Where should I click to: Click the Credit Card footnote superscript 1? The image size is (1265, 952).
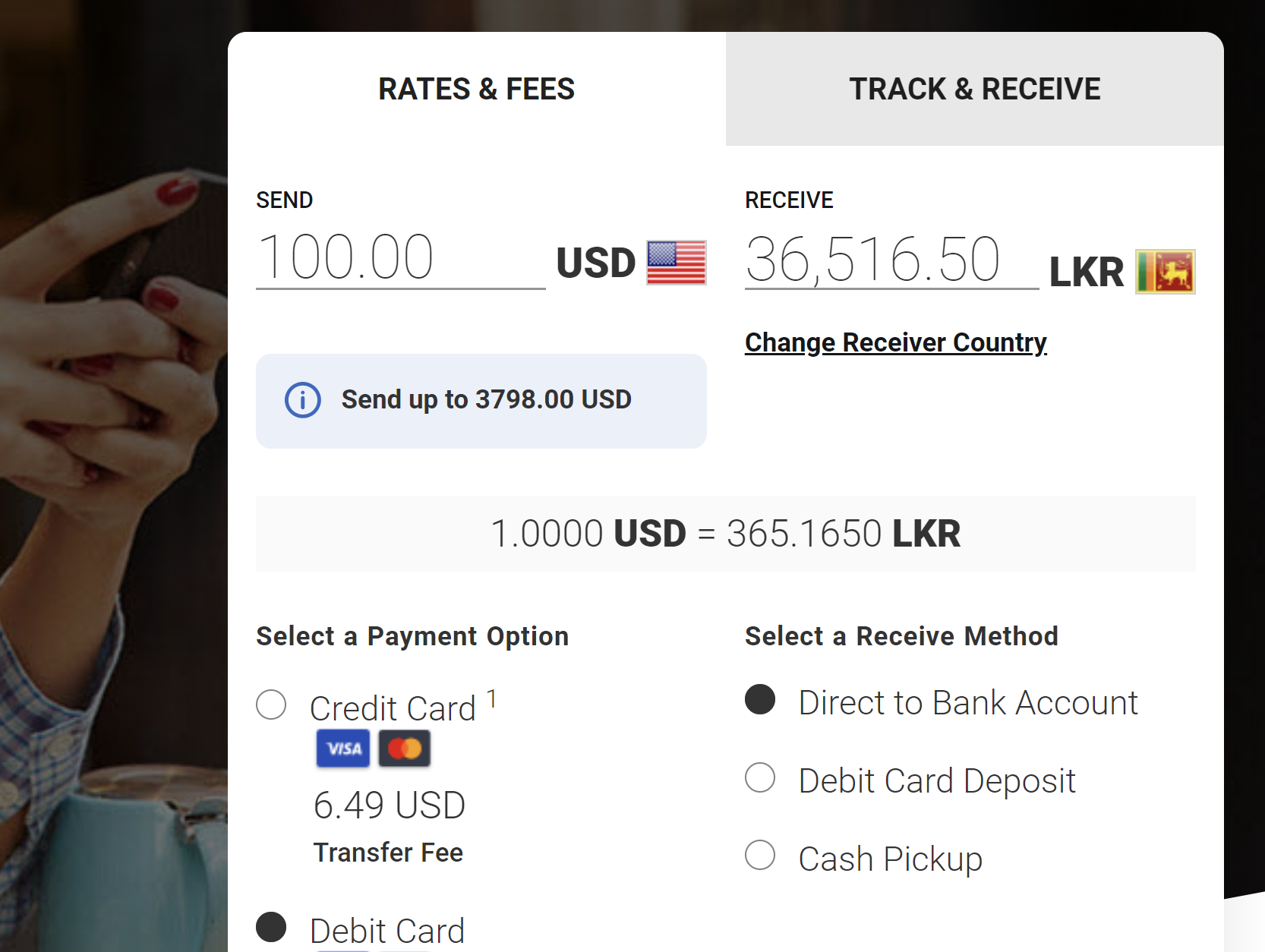[492, 698]
